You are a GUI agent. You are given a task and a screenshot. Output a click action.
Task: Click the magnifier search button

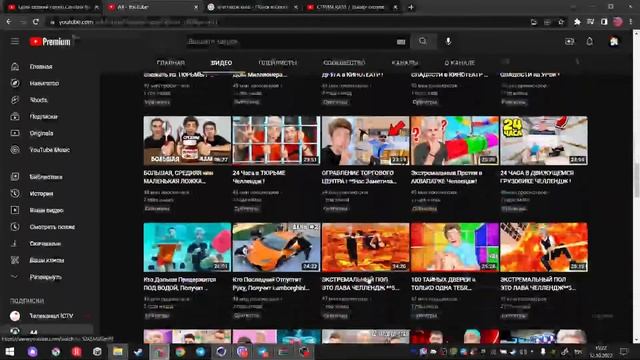click(423, 41)
